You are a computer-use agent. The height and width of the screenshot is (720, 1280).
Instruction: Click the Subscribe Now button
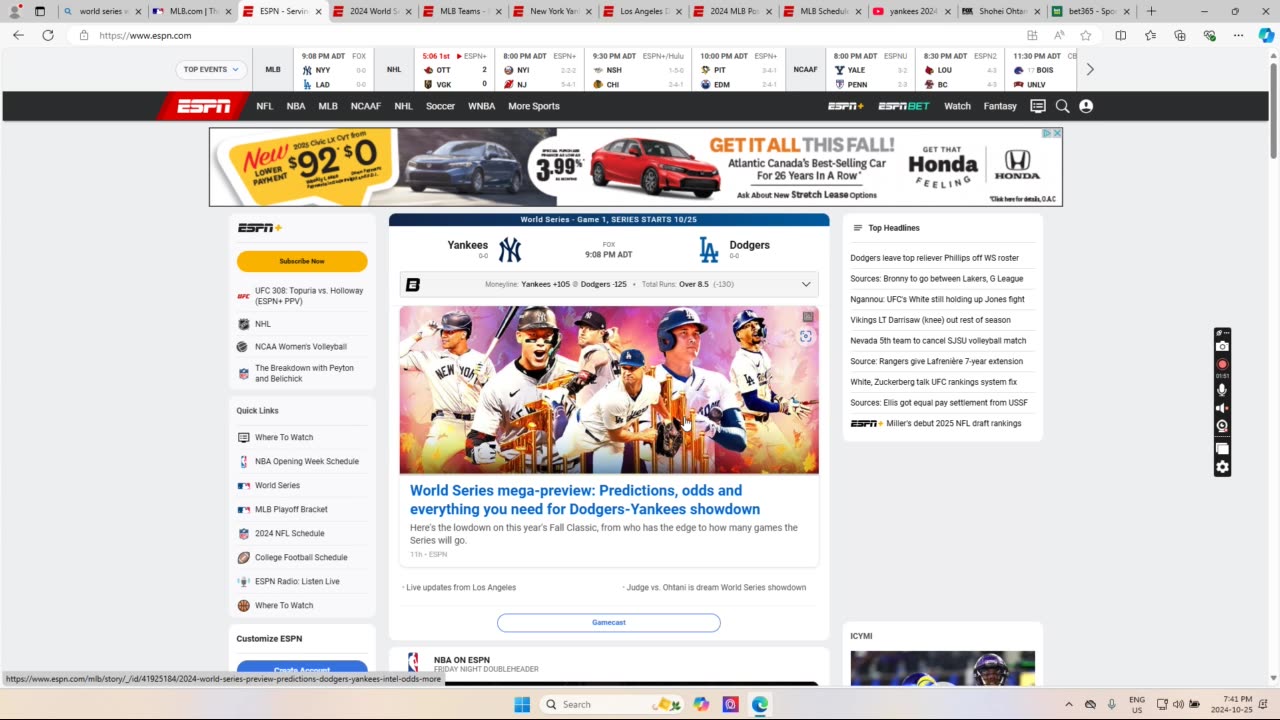pyautogui.click(x=302, y=261)
